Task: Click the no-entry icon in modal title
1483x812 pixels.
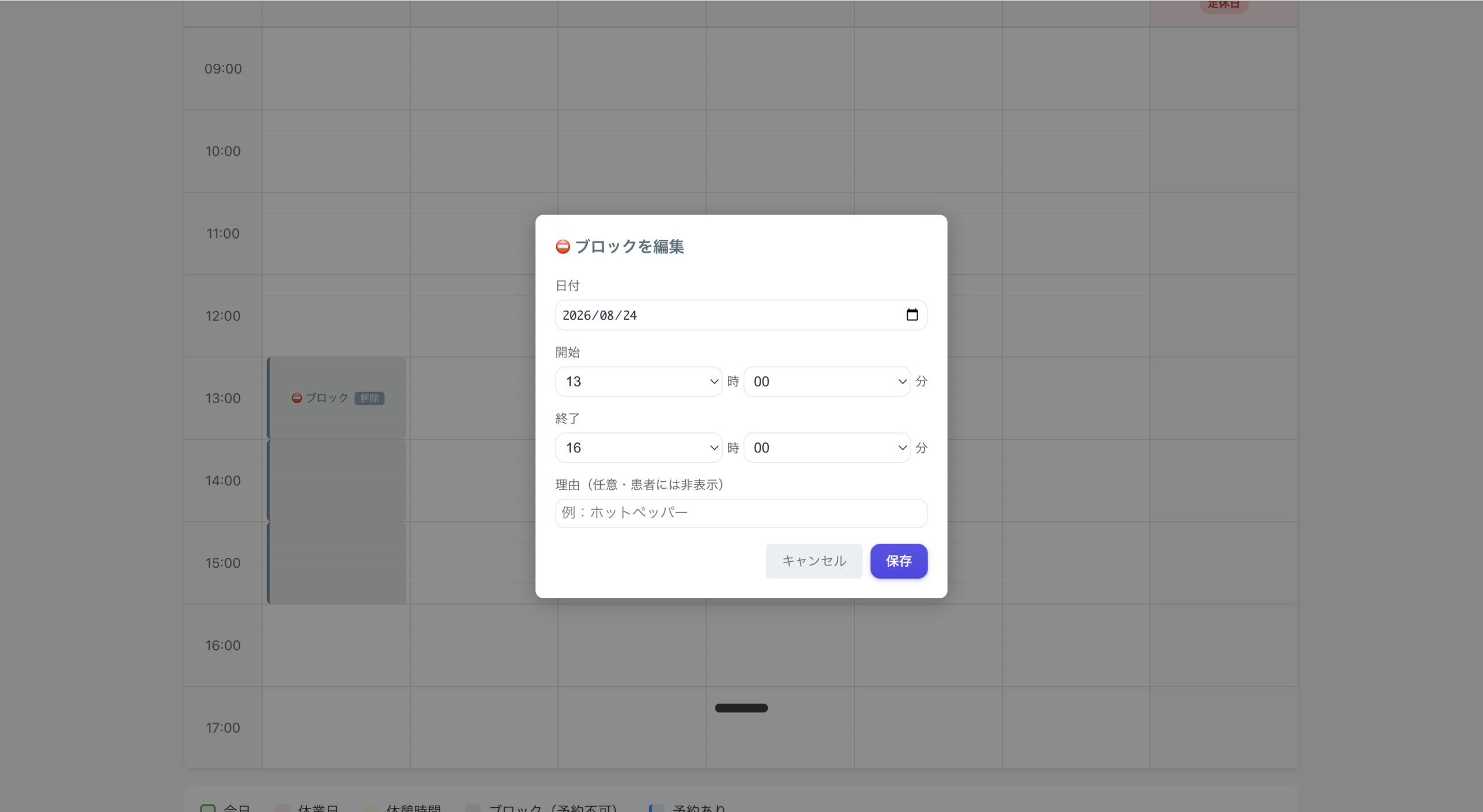Action: pyautogui.click(x=562, y=247)
